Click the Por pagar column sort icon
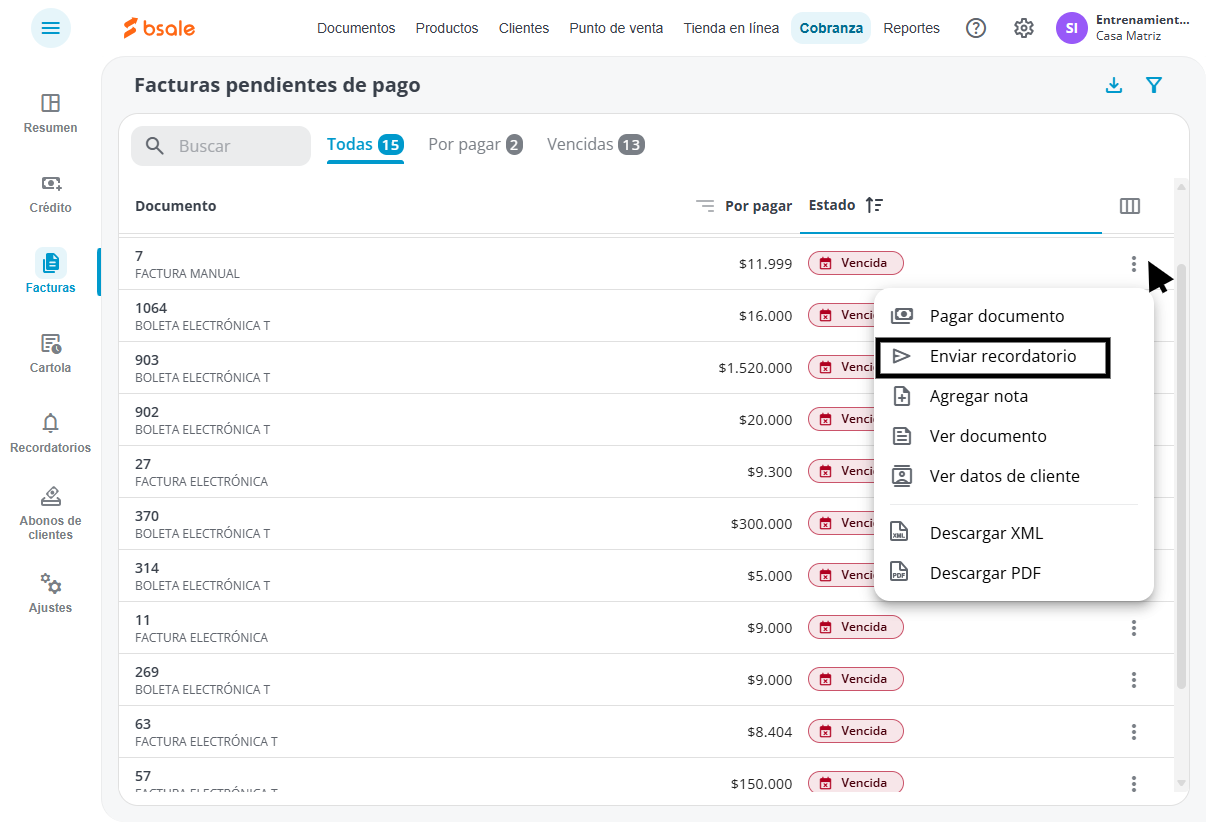The image size is (1206, 822). coord(706,206)
